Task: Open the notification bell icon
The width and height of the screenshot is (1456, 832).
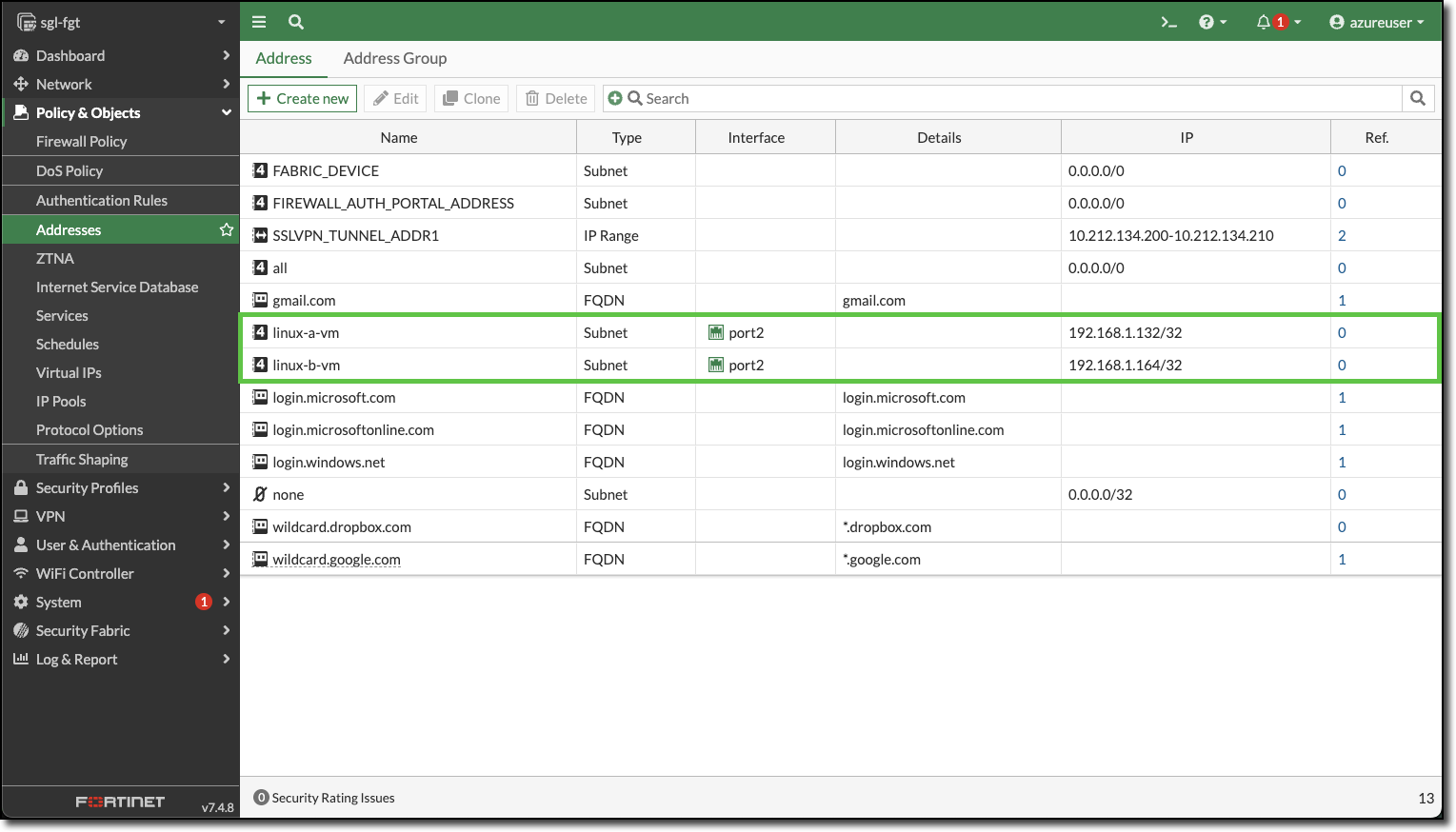Action: click(x=1265, y=21)
